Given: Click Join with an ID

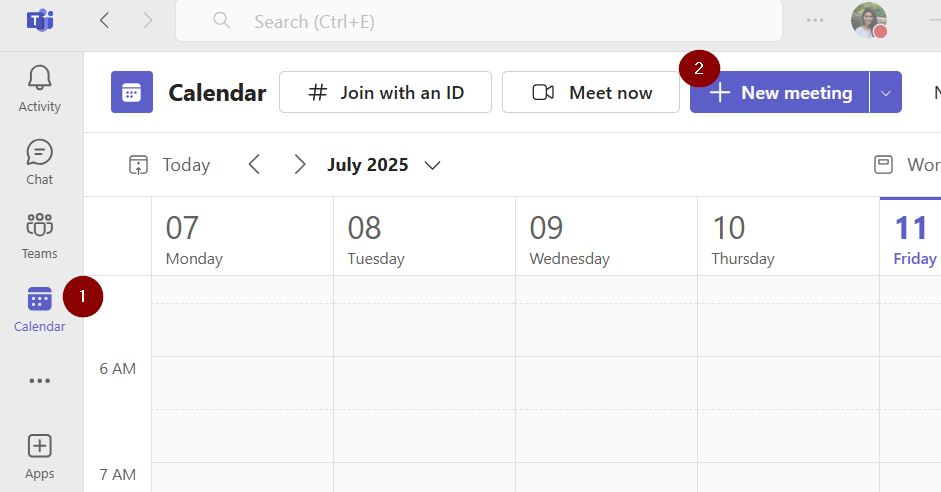Looking at the screenshot, I should tap(385, 93).
